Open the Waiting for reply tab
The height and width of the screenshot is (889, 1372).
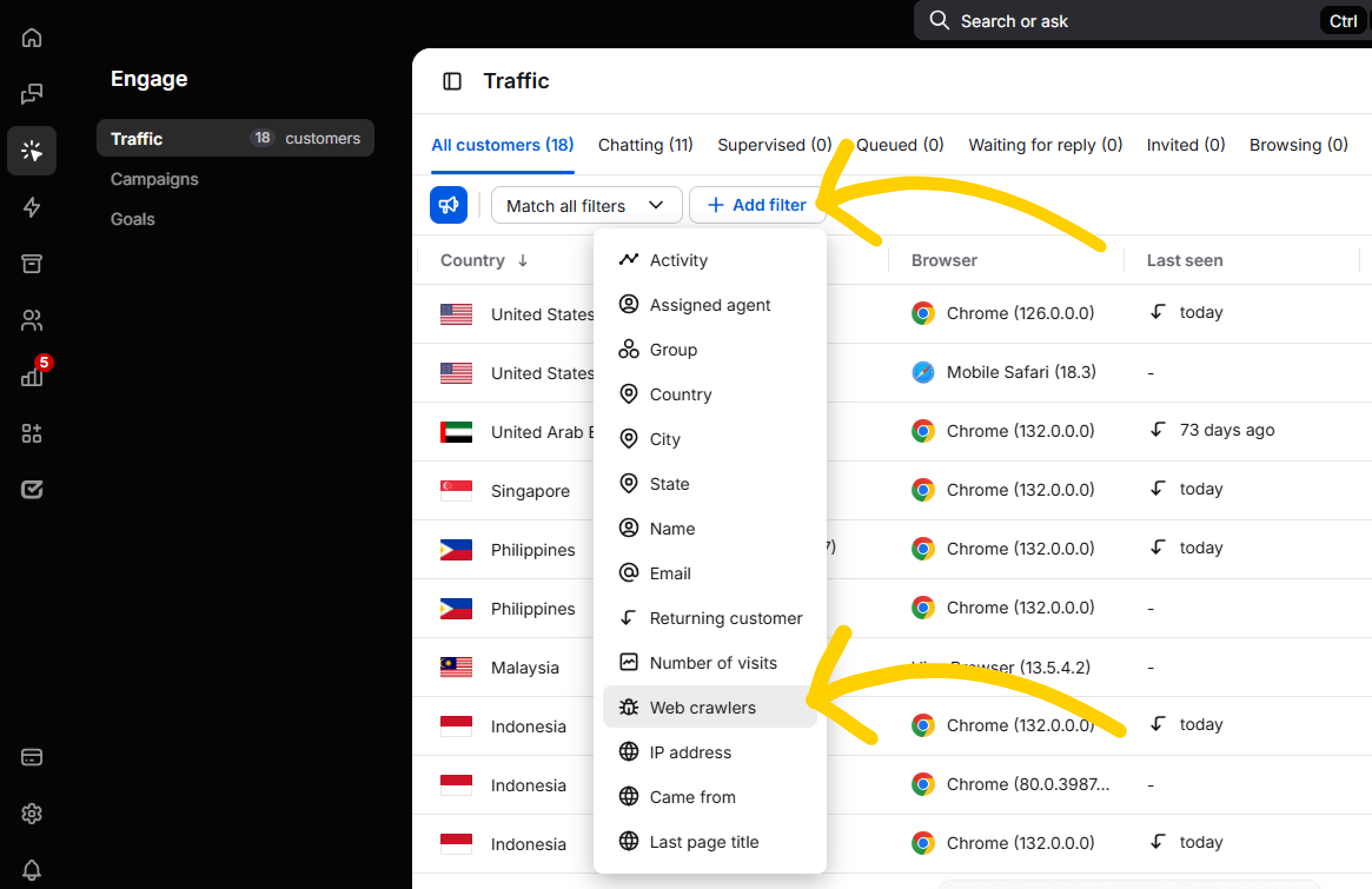tap(1045, 145)
